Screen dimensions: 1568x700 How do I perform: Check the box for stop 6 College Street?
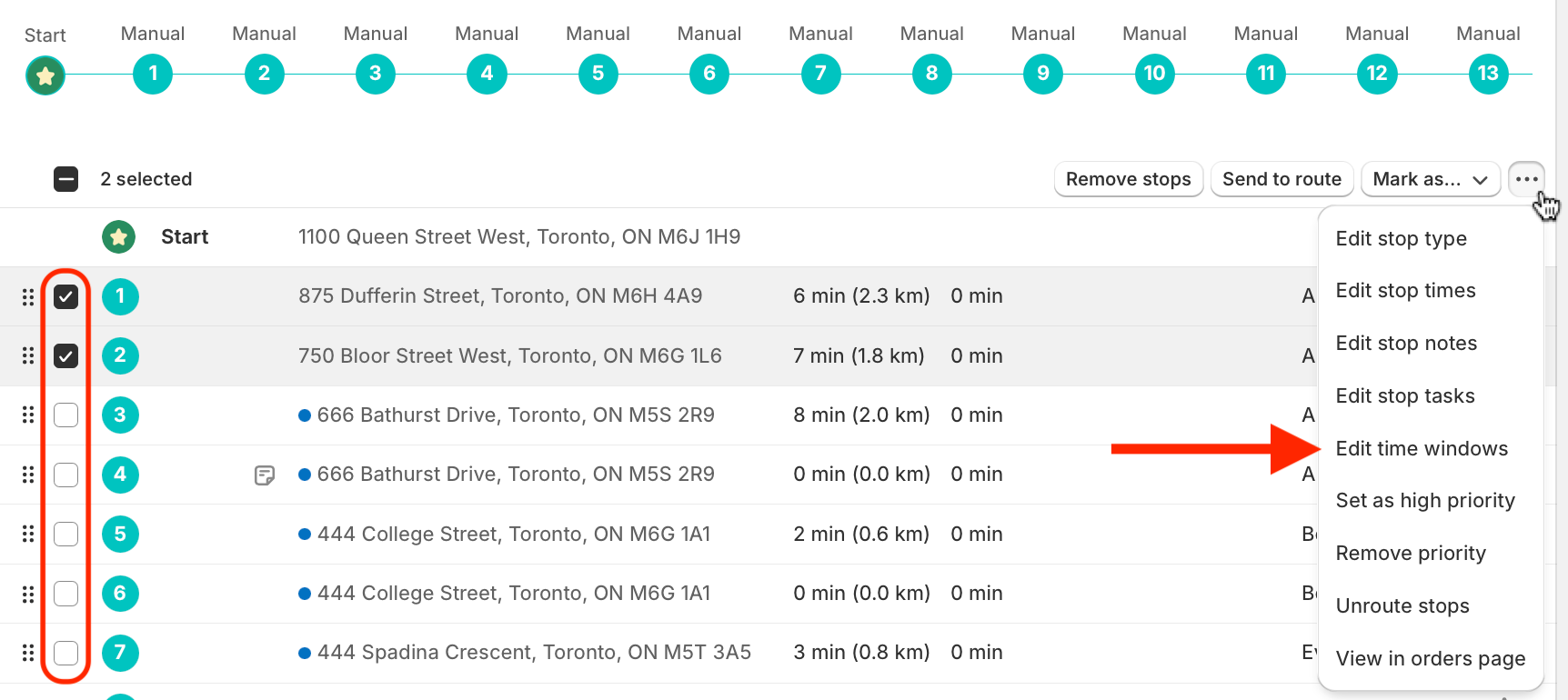(65, 594)
